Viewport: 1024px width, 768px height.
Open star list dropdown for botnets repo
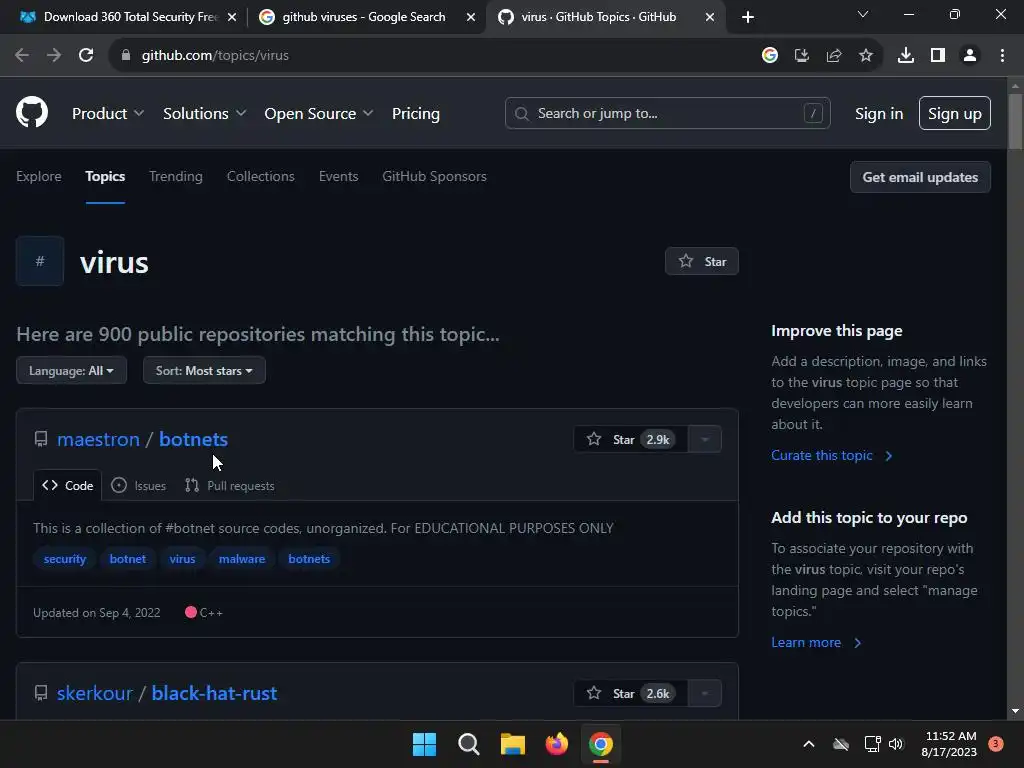[x=705, y=440]
